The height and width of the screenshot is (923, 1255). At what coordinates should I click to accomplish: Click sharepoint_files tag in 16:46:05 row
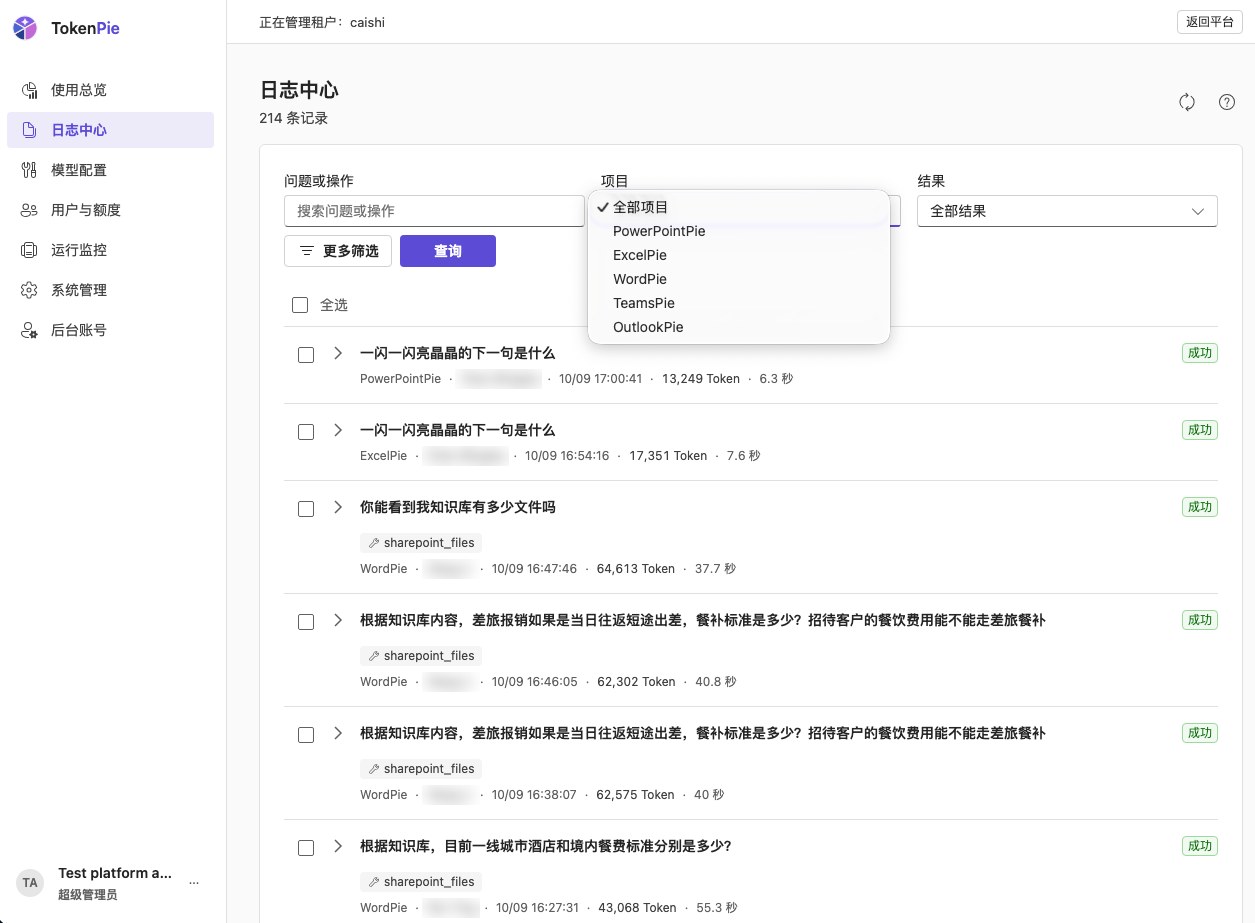(421, 656)
